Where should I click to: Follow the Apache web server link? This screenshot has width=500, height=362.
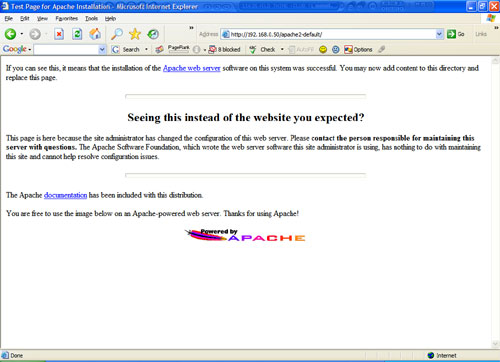pos(192,68)
